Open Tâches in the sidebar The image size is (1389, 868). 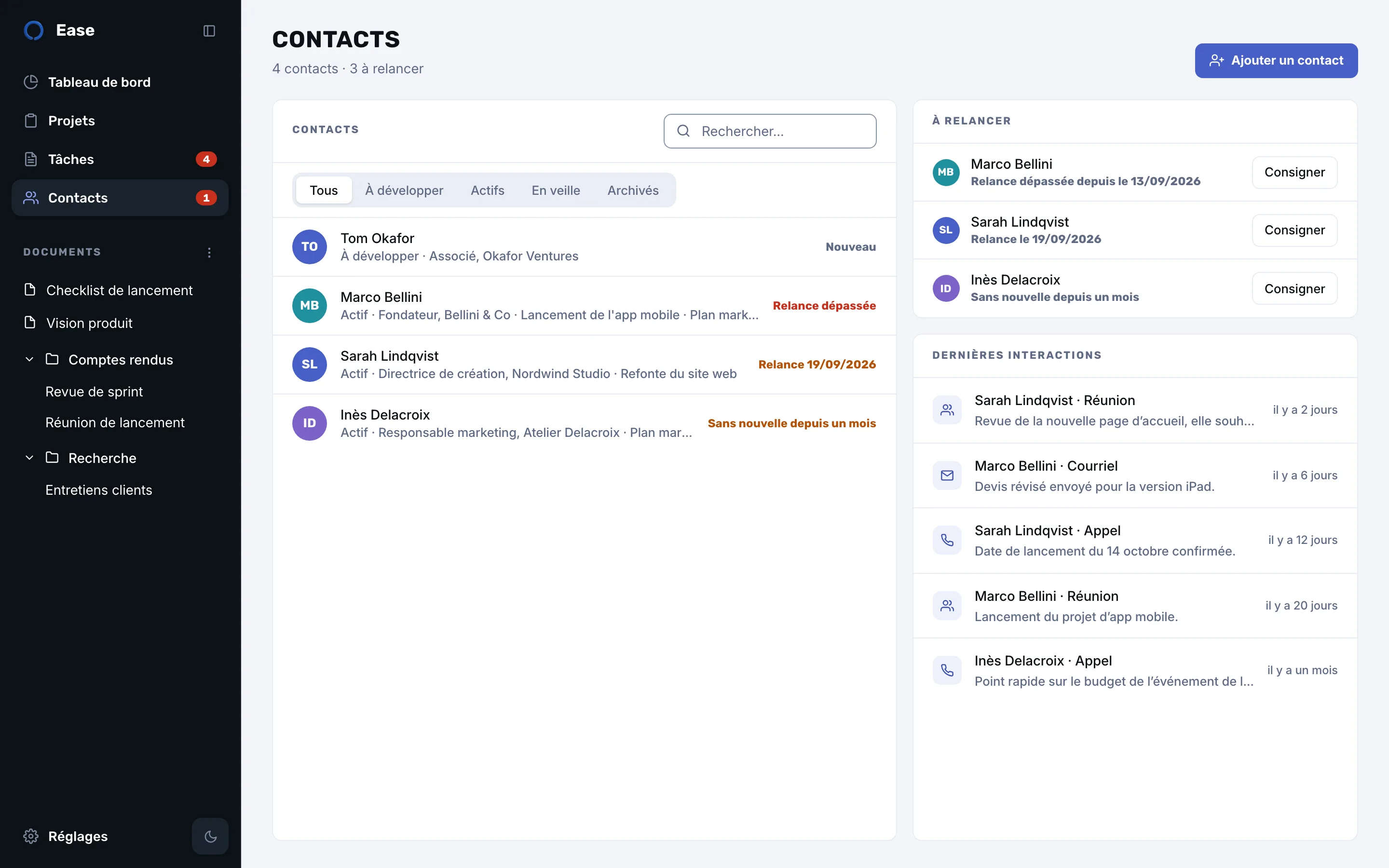(120, 159)
